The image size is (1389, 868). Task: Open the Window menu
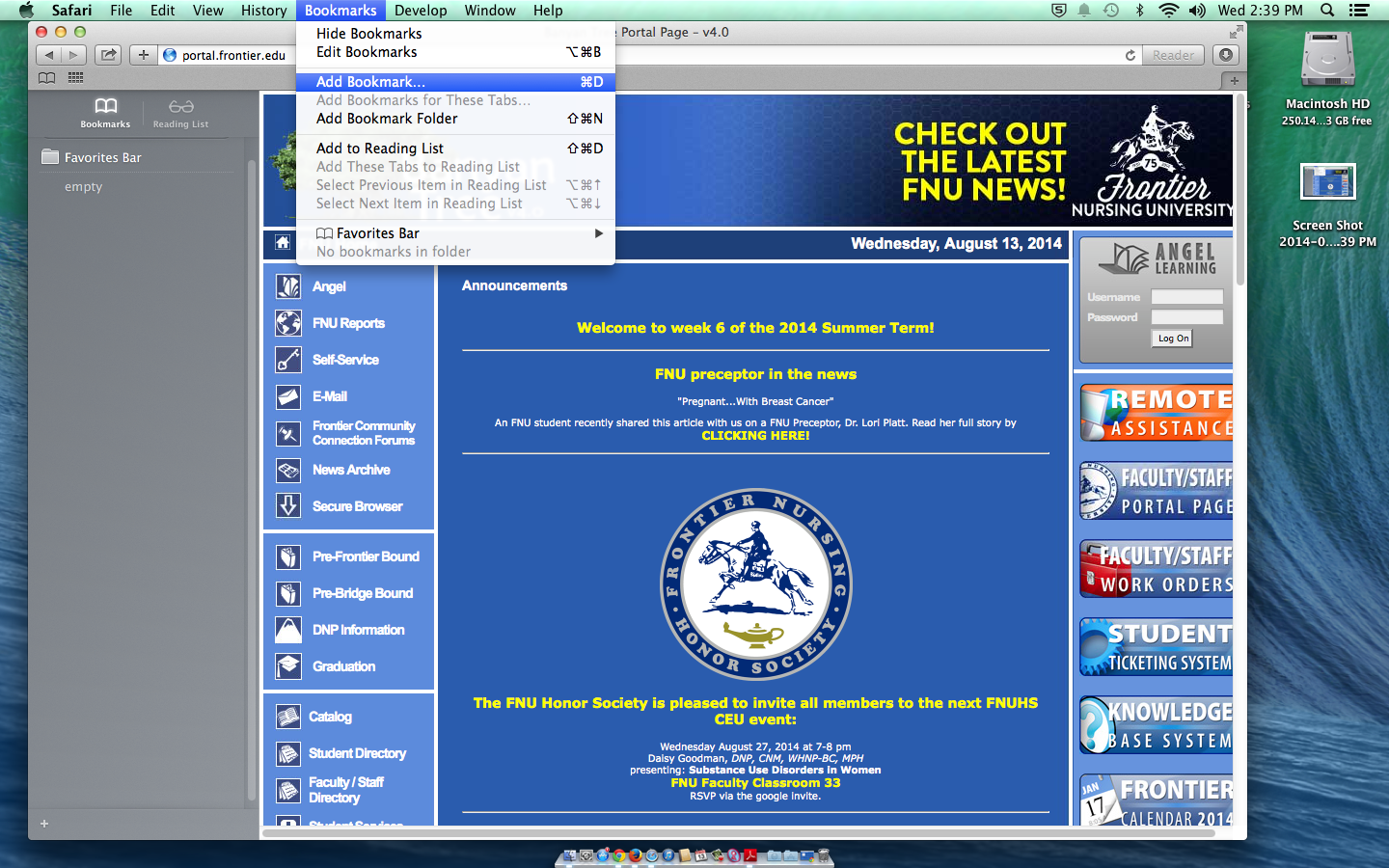pos(490,11)
